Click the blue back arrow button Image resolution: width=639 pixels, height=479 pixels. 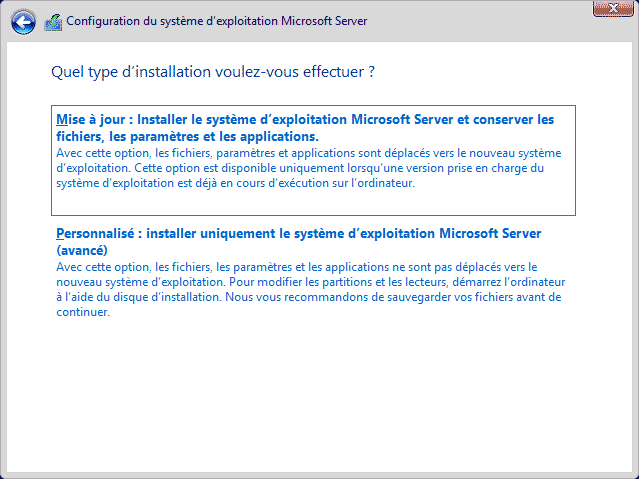(x=23, y=20)
